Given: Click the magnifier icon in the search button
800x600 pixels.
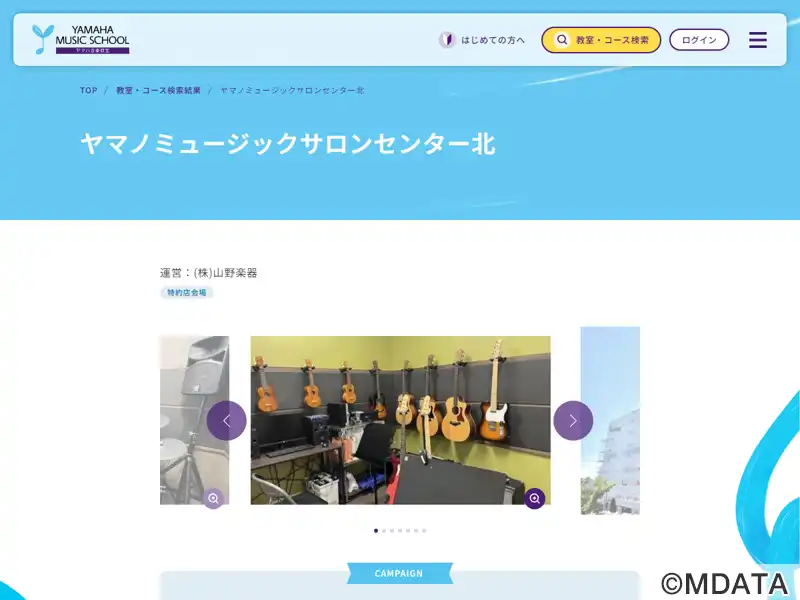Looking at the screenshot, I should (x=562, y=40).
